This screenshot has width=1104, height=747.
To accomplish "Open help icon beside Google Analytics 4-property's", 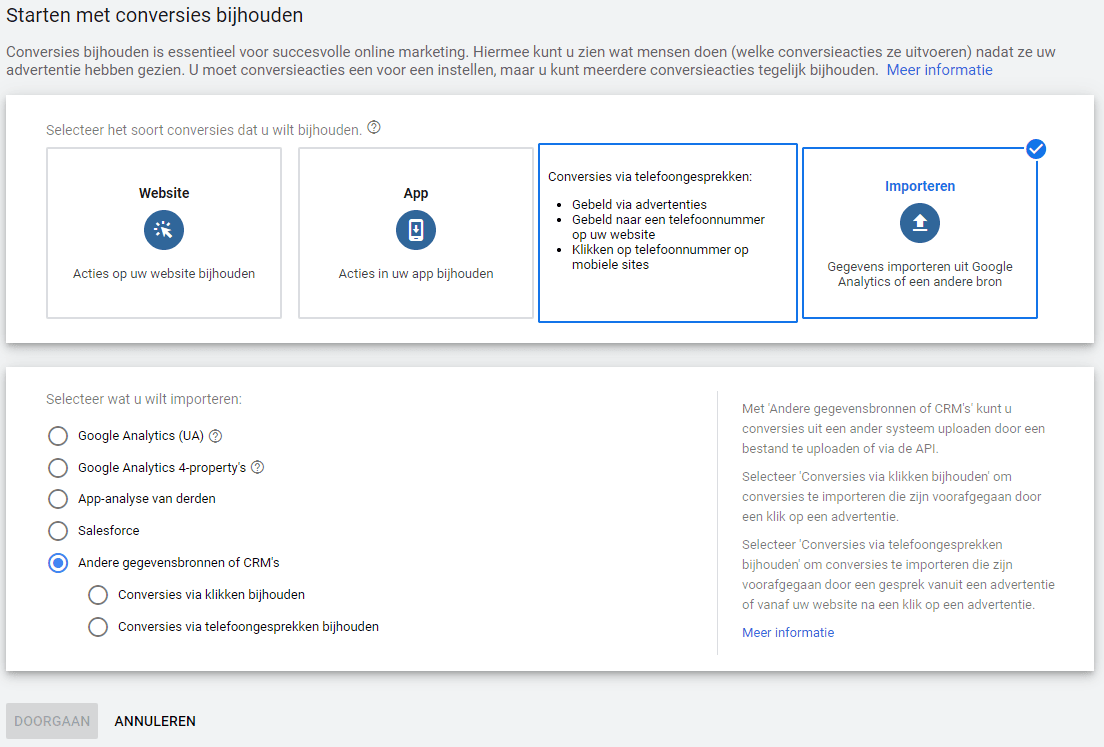I will (258, 467).
